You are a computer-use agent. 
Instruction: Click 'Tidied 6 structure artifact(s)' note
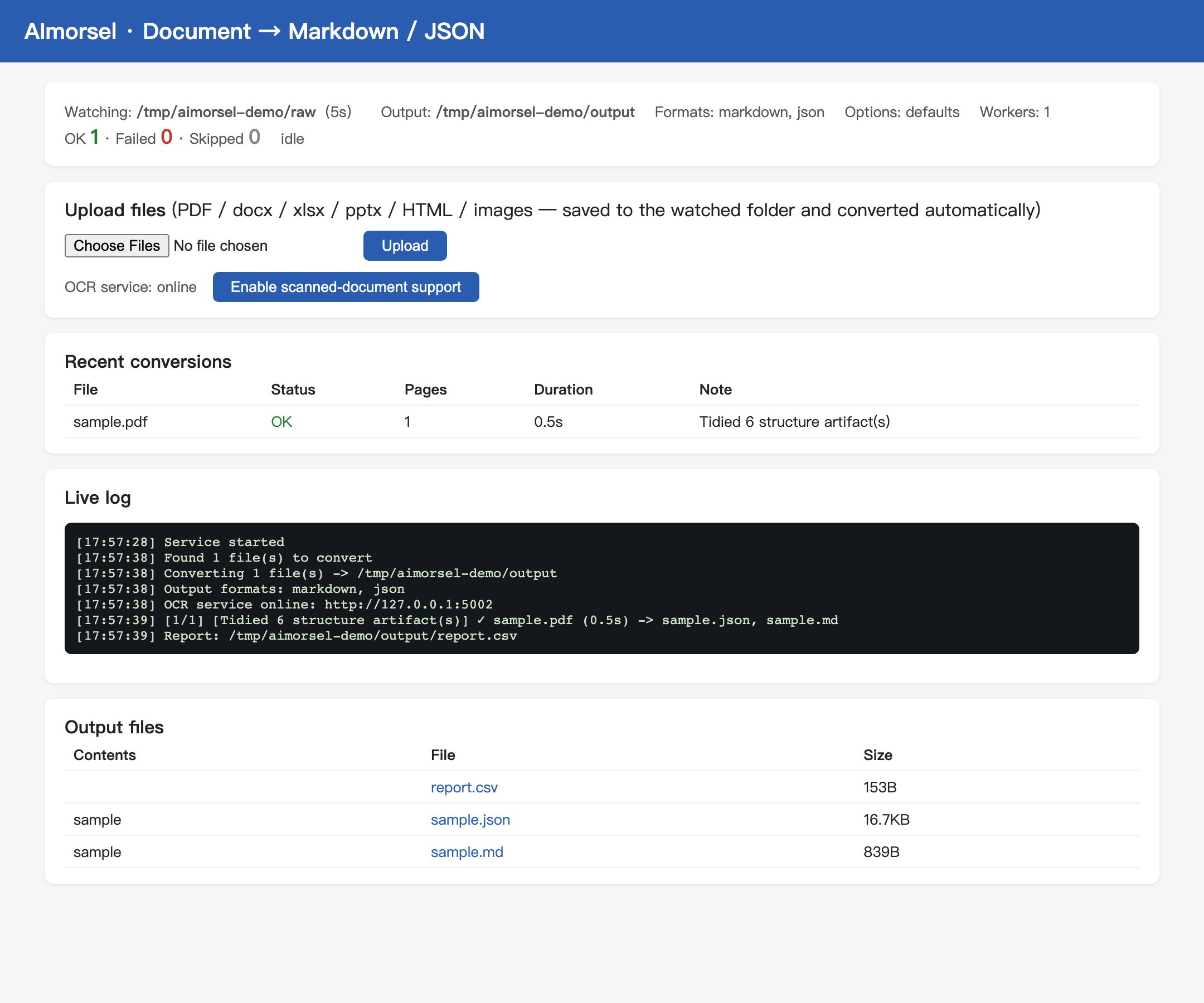tap(794, 422)
